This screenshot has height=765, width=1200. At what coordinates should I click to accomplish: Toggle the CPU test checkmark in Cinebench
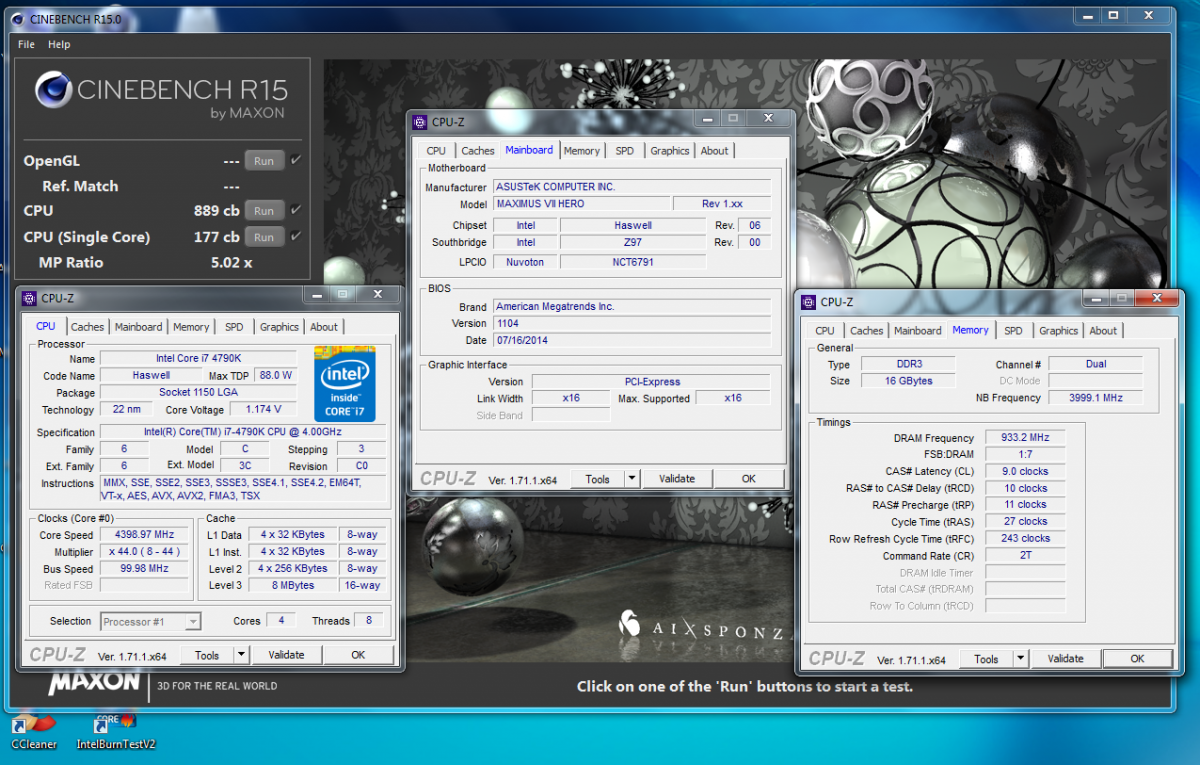pyautogui.click(x=296, y=210)
